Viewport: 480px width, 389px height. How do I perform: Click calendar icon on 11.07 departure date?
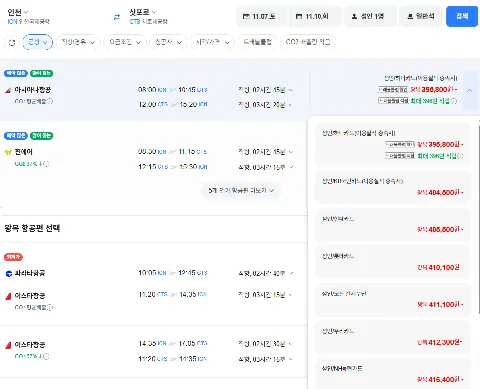click(x=246, y=16)
